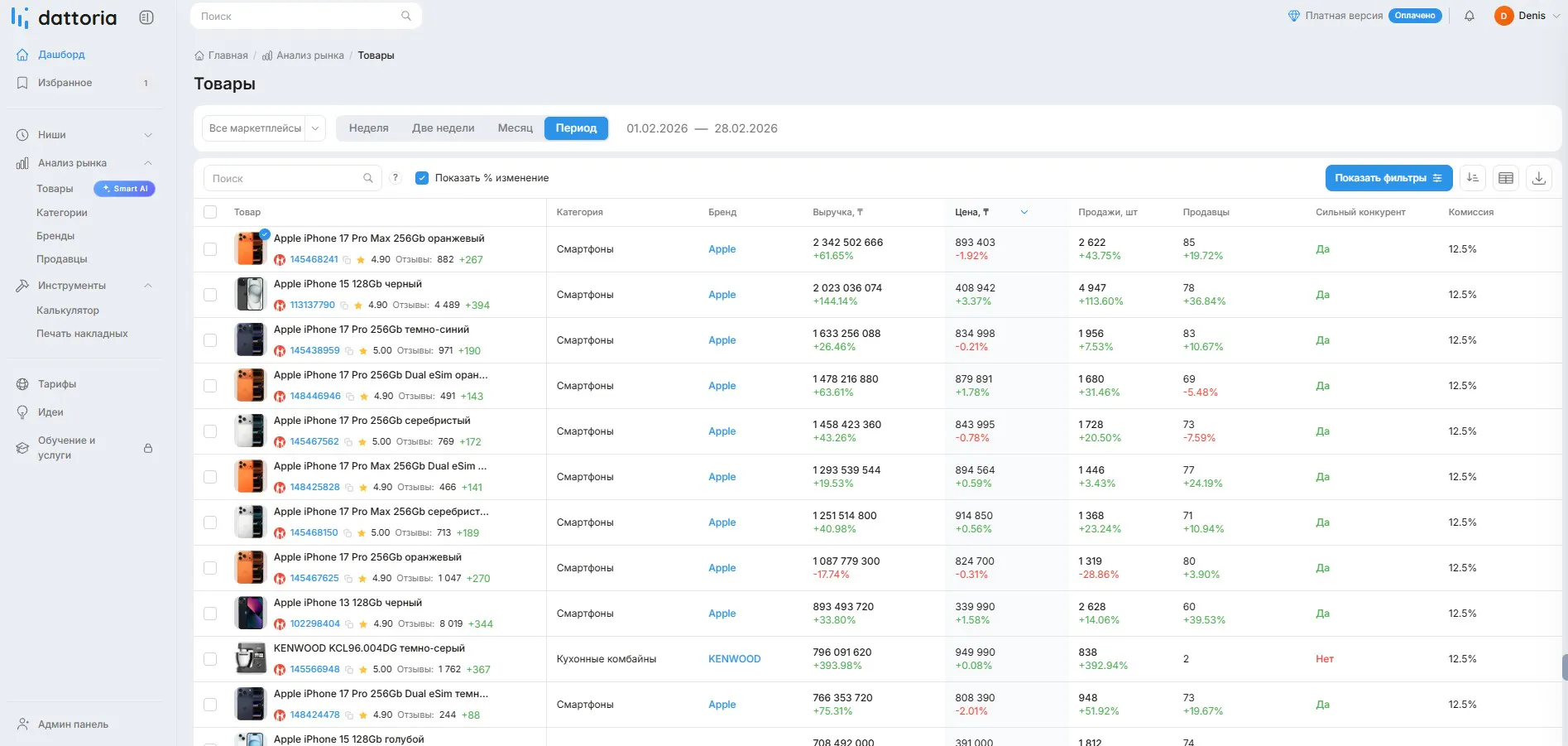The image size is (1568, 746).
Task: Click the top search magnifier icon
Action: [406, 16]
